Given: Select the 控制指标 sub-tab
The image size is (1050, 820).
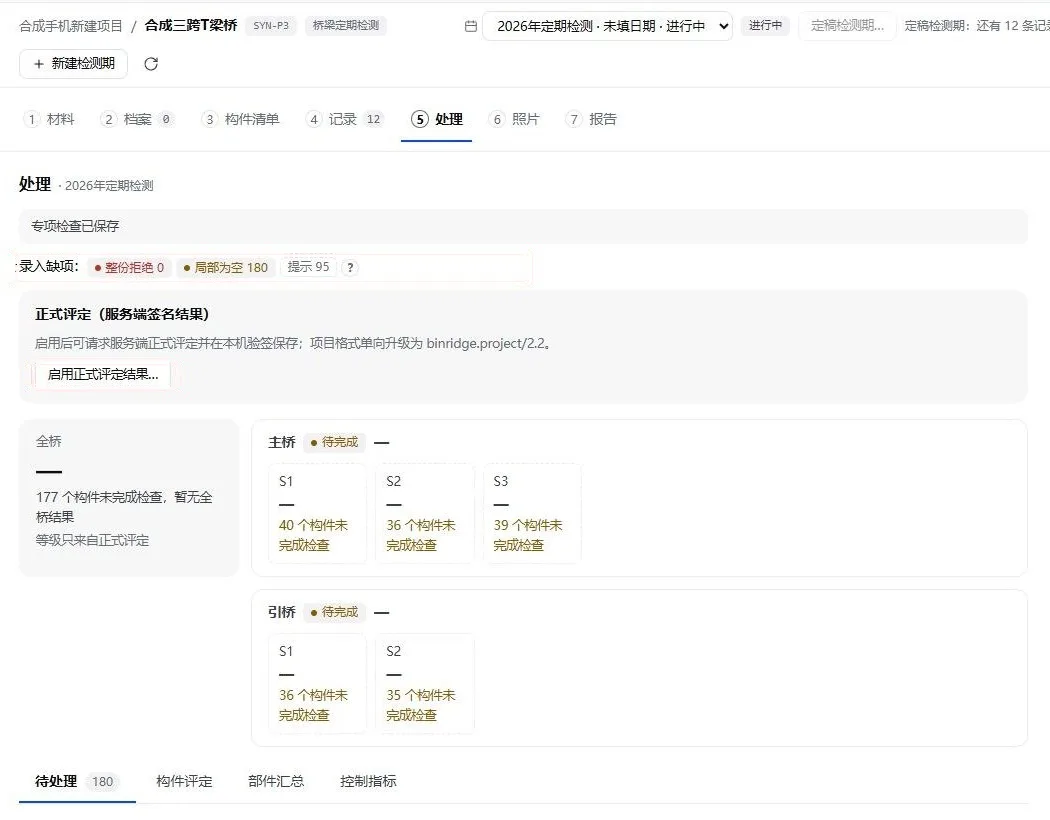Looking at the screenshot, I should (x=368, y=781).
